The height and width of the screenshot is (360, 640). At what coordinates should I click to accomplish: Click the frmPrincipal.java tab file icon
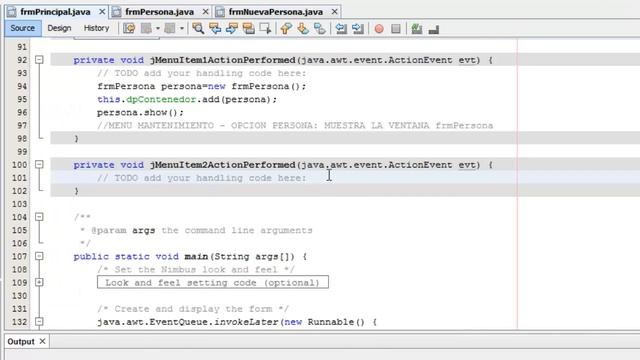coord(12,12)
